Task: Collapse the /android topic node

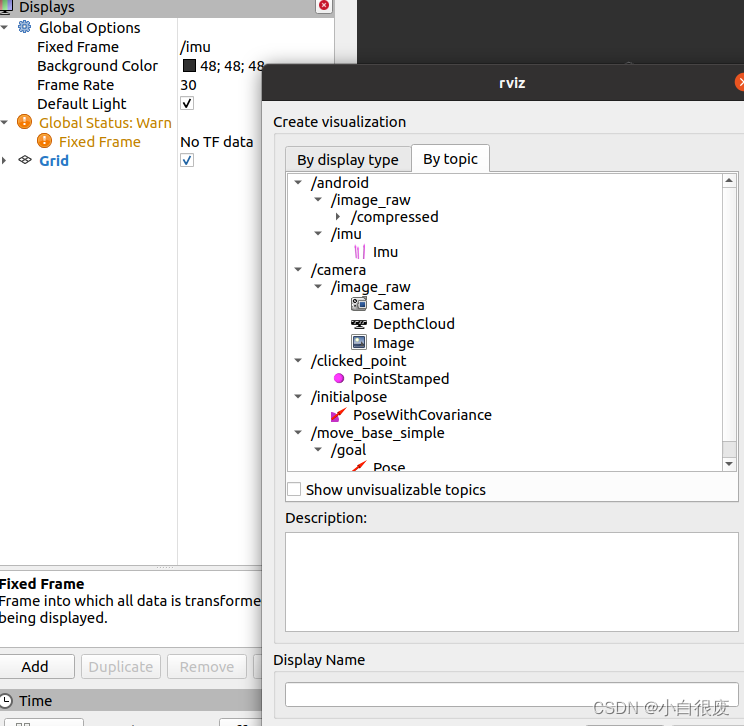Action: pyautogui.click(x=298, y=182)
